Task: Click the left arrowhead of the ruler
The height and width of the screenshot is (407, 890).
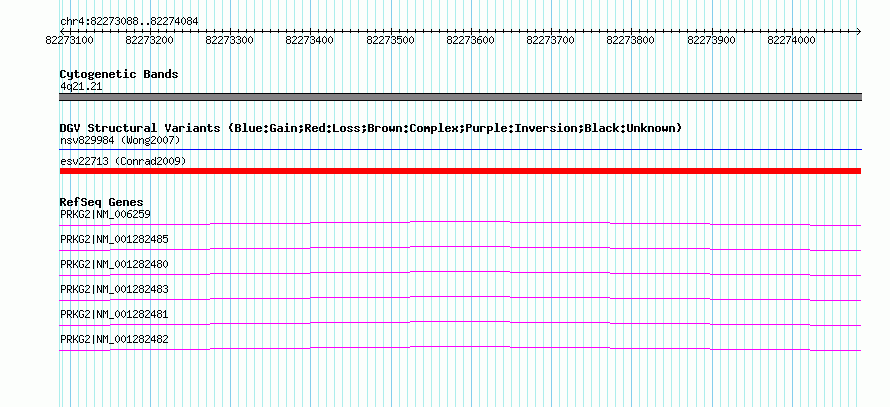Action: [62, 31]
